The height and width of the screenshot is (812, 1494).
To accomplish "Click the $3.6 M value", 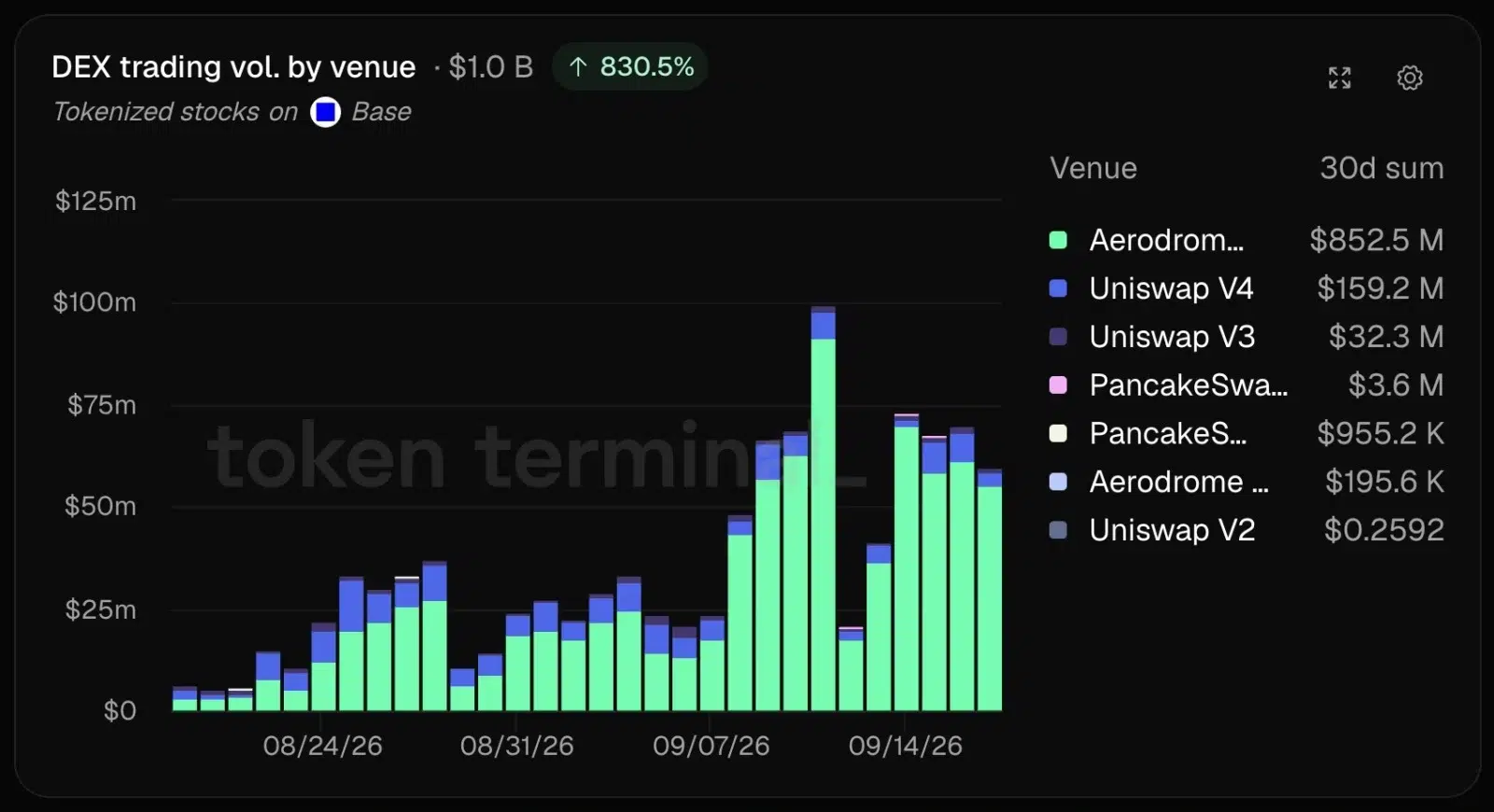I will (1396, 385).
